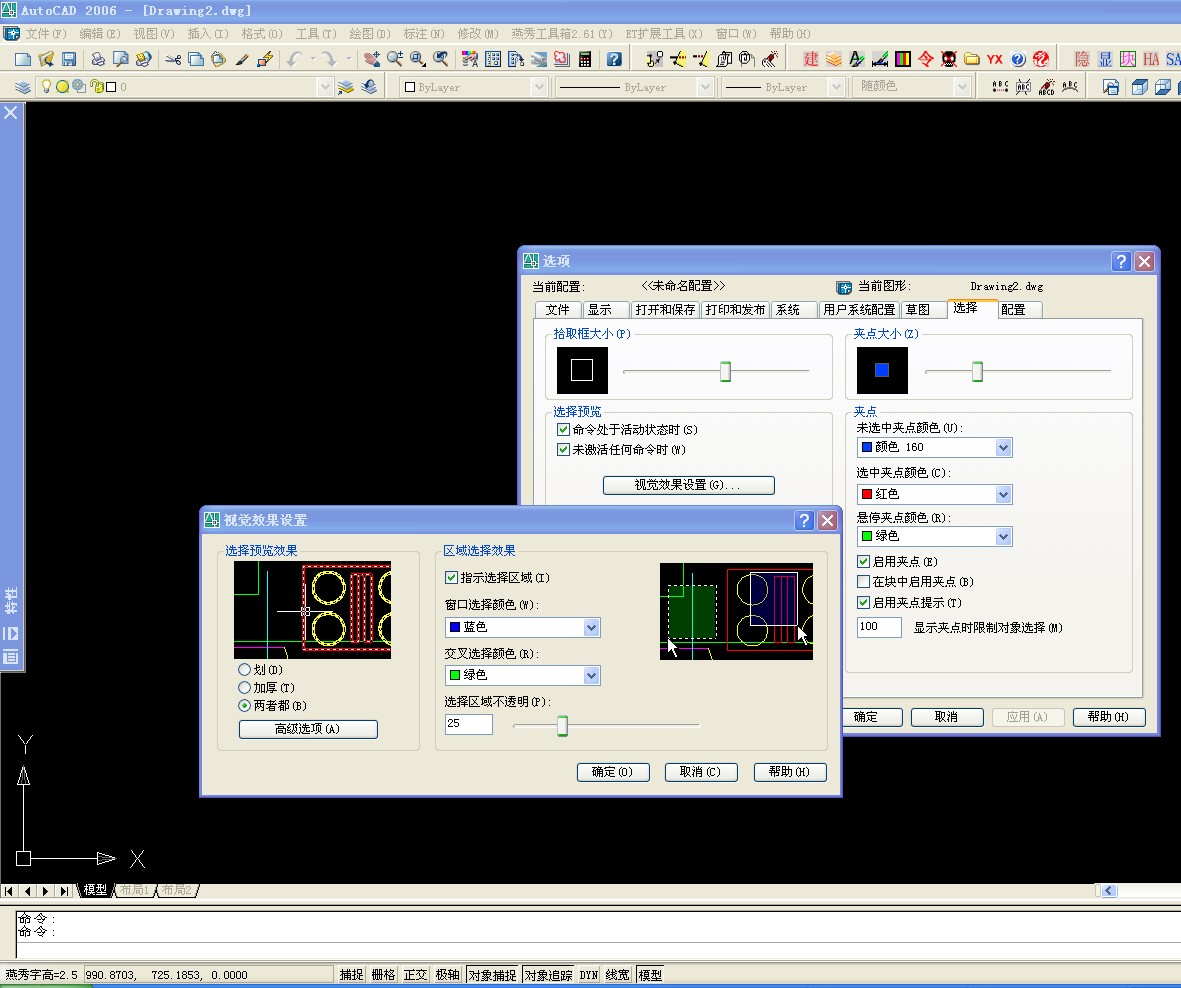
Task: Open the 绘图 menu
Action: click(370, 34)
